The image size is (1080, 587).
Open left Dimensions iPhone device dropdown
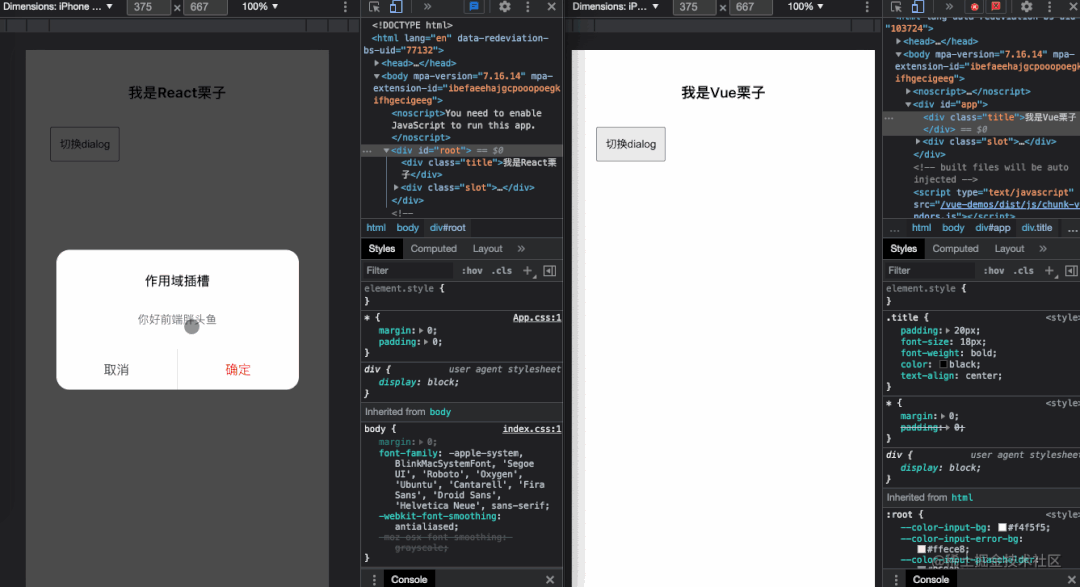click(x=58, y=7)
